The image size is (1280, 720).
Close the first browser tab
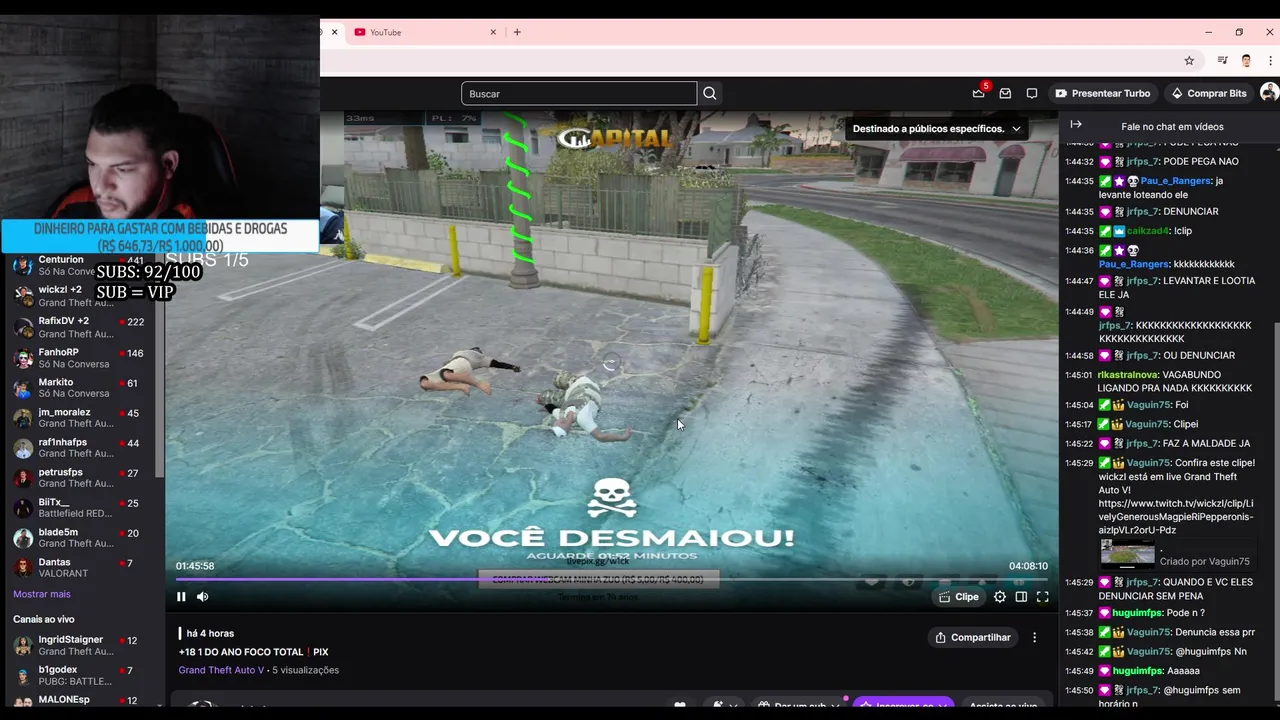(334, 32)
